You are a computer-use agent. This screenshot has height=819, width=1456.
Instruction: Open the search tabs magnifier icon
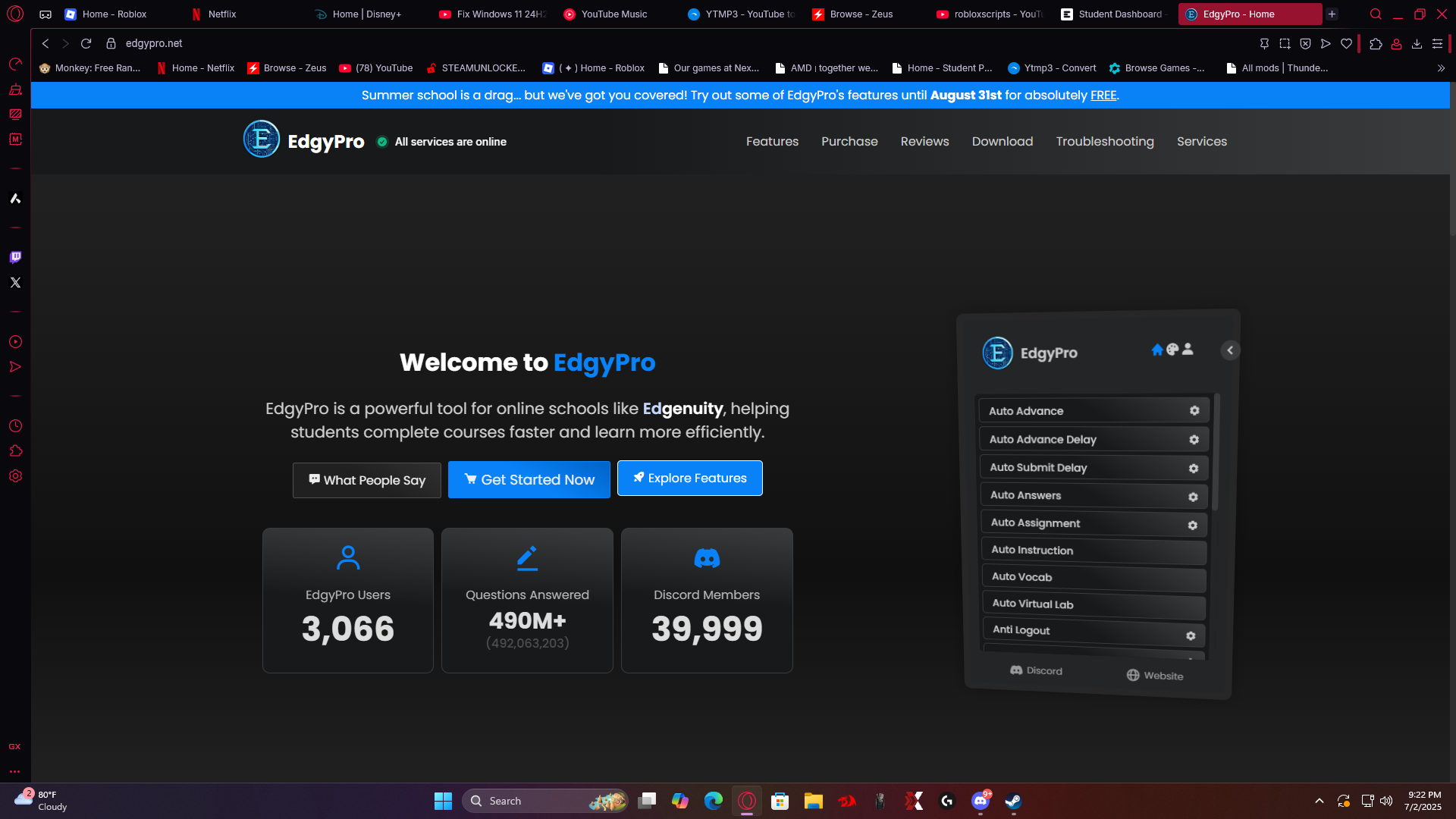1376,14
